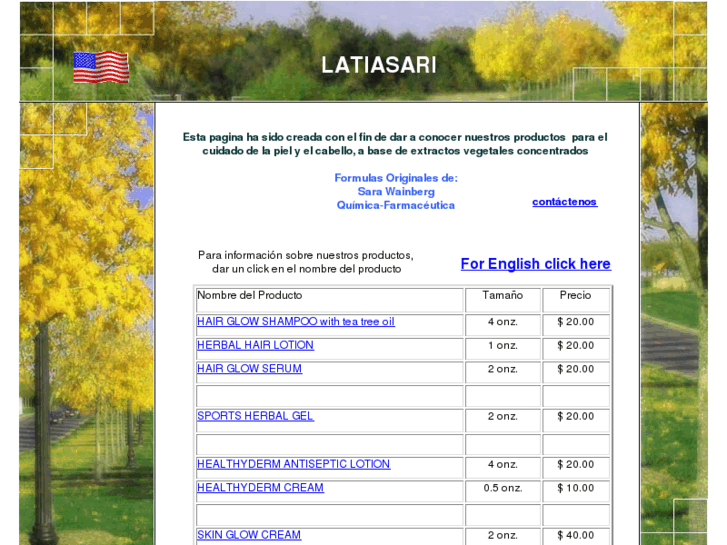The image size is (727, 545).
Task: Click the 'Precio' column header
Action: click(575, 295)
